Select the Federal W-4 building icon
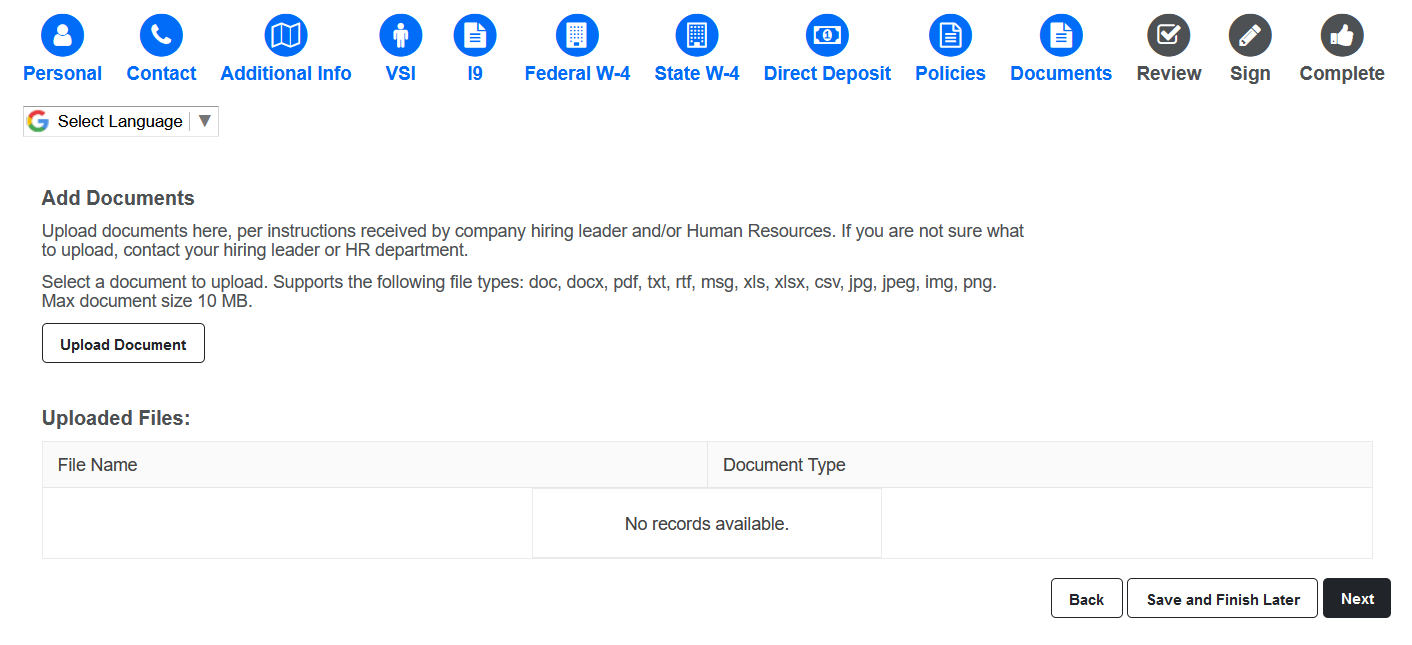 577,36
